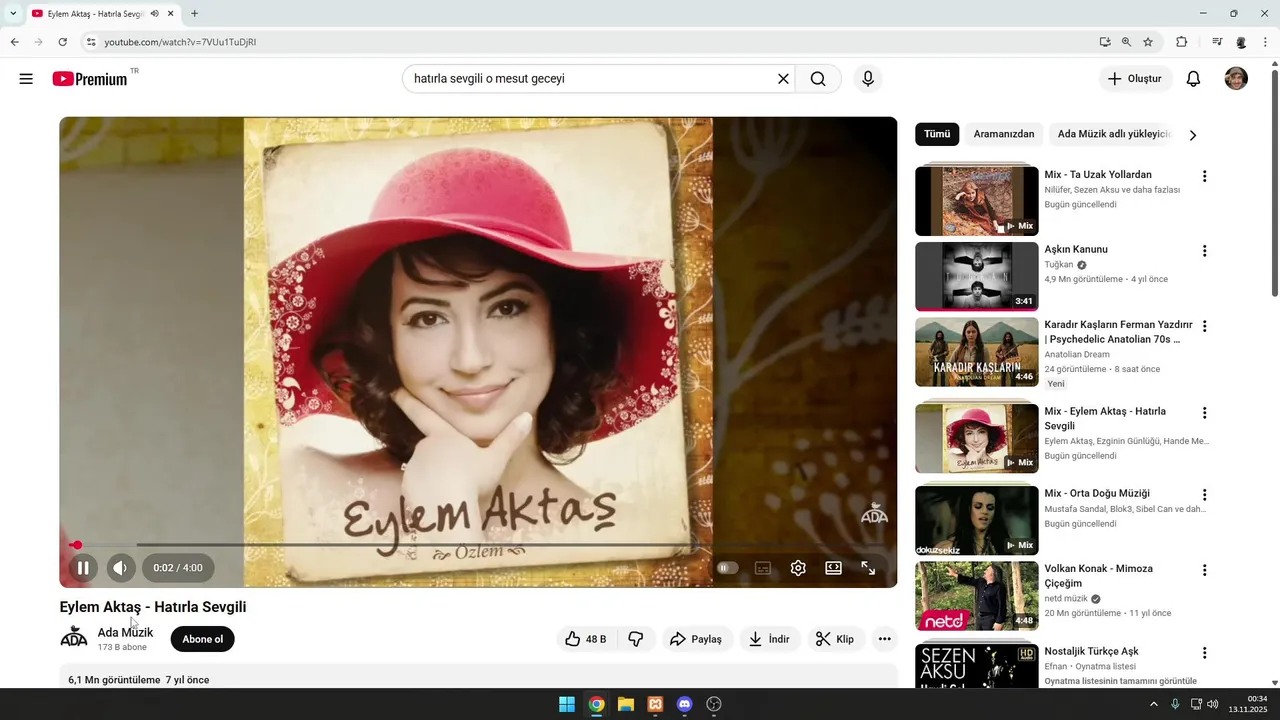Viewport: 1280px width, 720px height.
Task: Open Mix - Orta Doğu Müziği title
Action: point(1097,493)
